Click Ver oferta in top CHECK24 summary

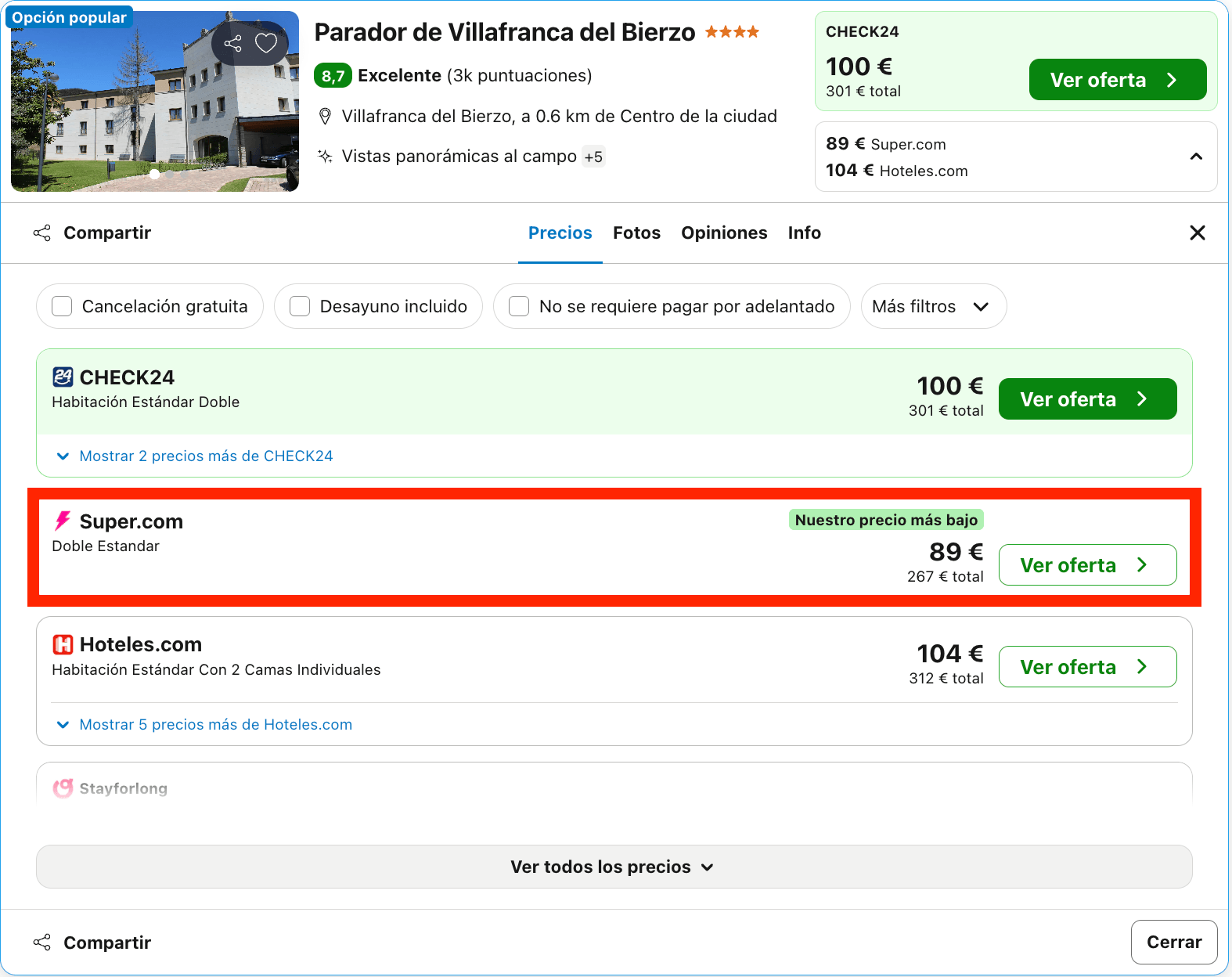pyautogui.click(x=1117, y=80)
